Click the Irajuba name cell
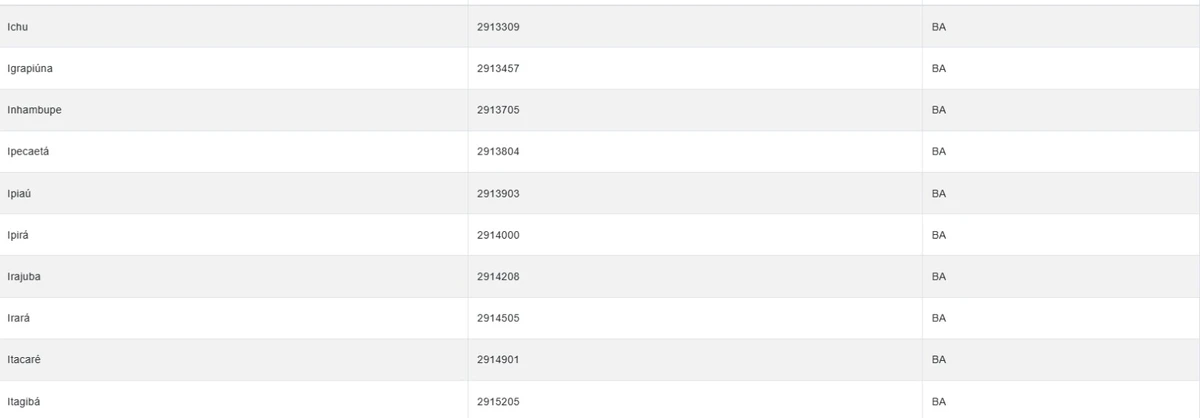Screen dimensions: 1200x418 click(25, 277)
